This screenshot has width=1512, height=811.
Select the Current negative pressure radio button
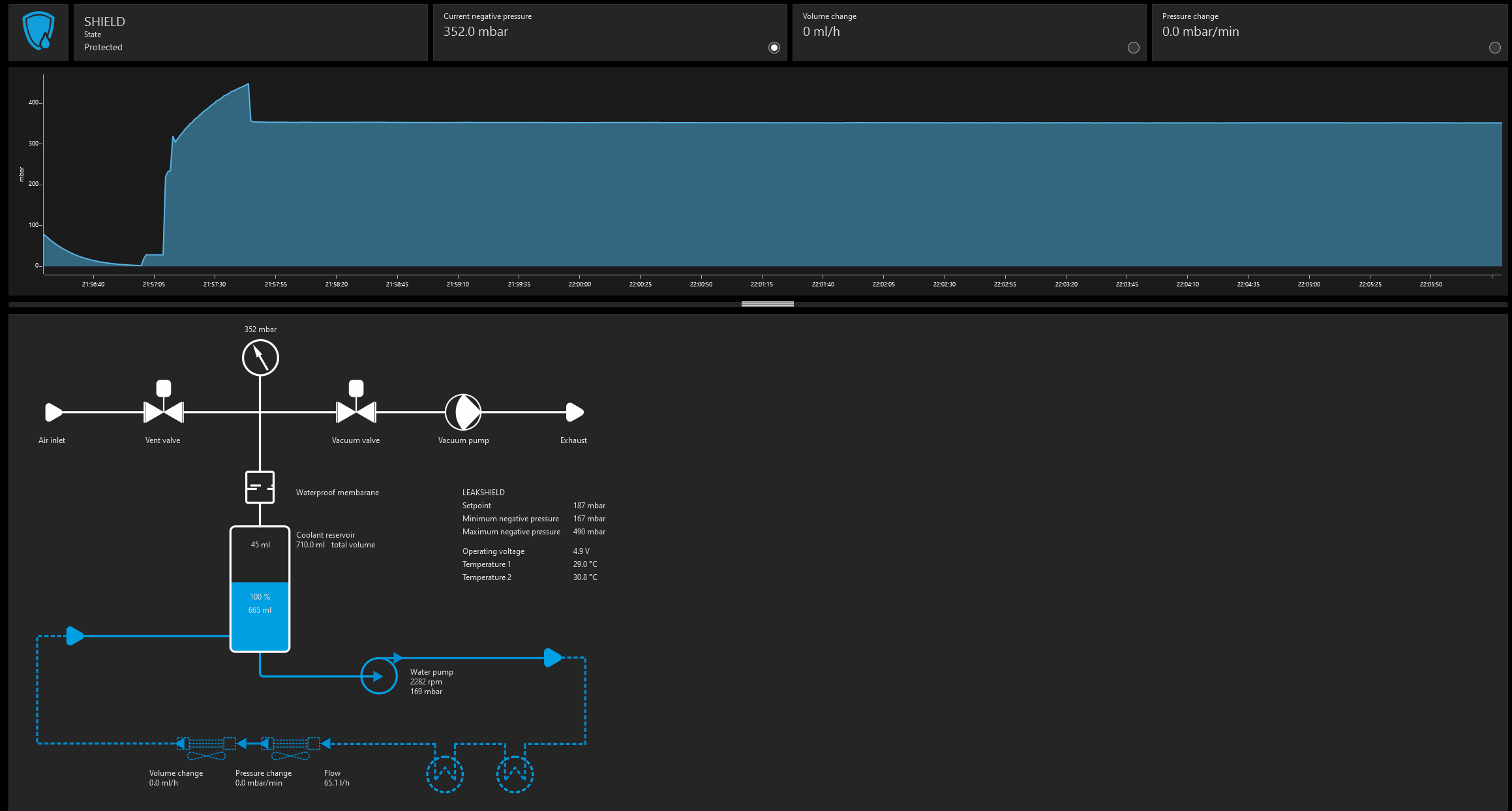(774, 48)
